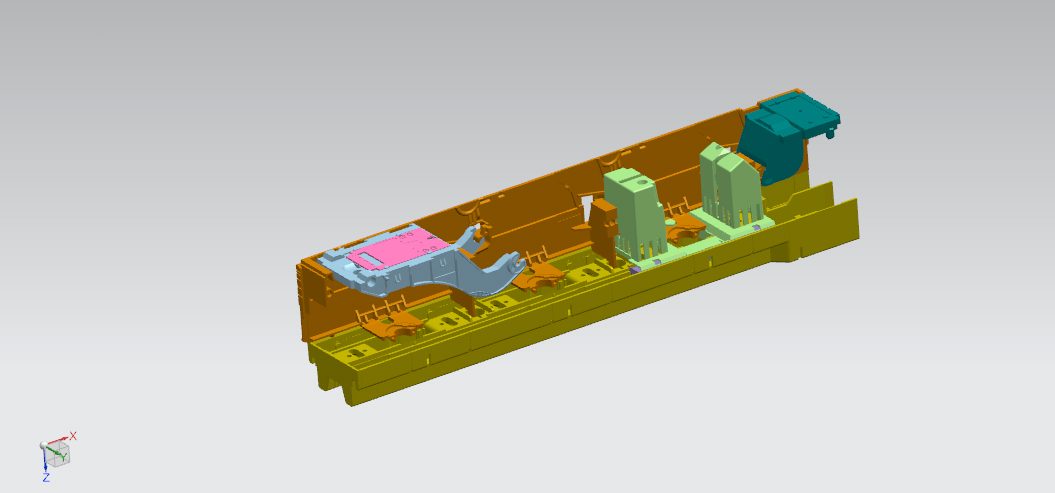
Task: Click the white origin sphere of the triad
Action: pos(43,446)
